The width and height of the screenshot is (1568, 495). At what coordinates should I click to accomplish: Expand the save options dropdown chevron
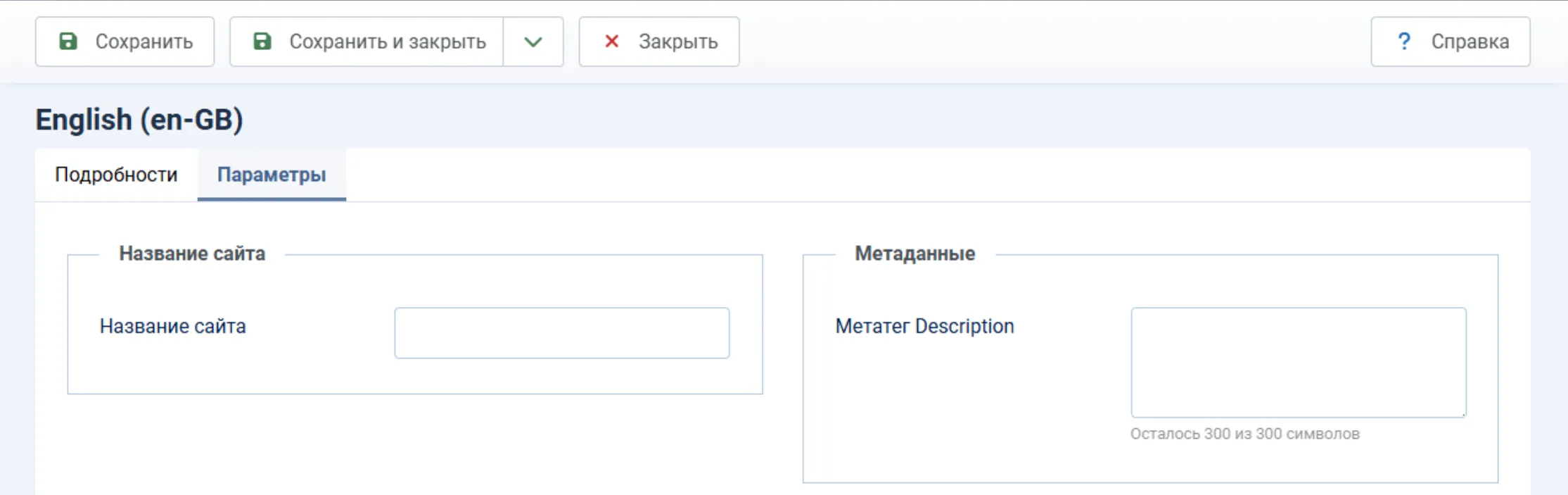(x=533, y=42)
